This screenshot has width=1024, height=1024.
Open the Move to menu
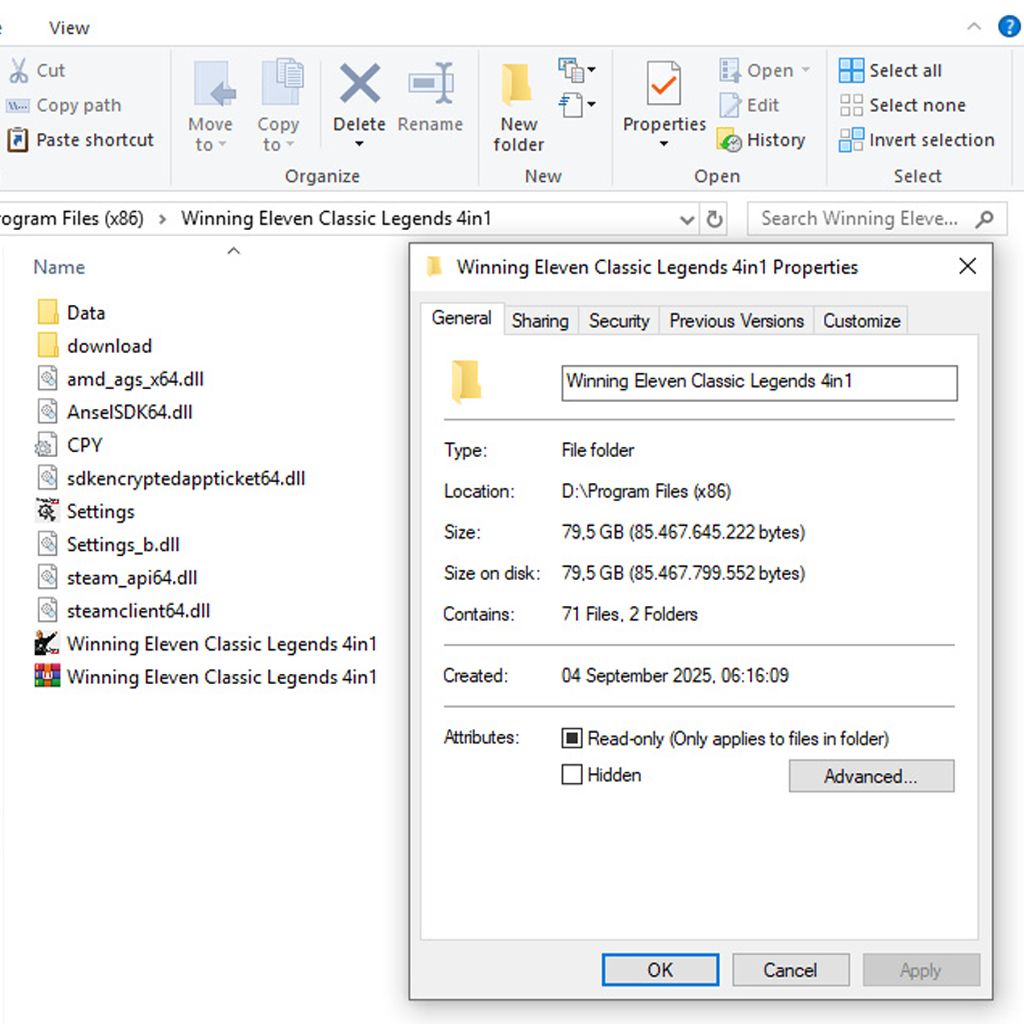coord(211,108)
